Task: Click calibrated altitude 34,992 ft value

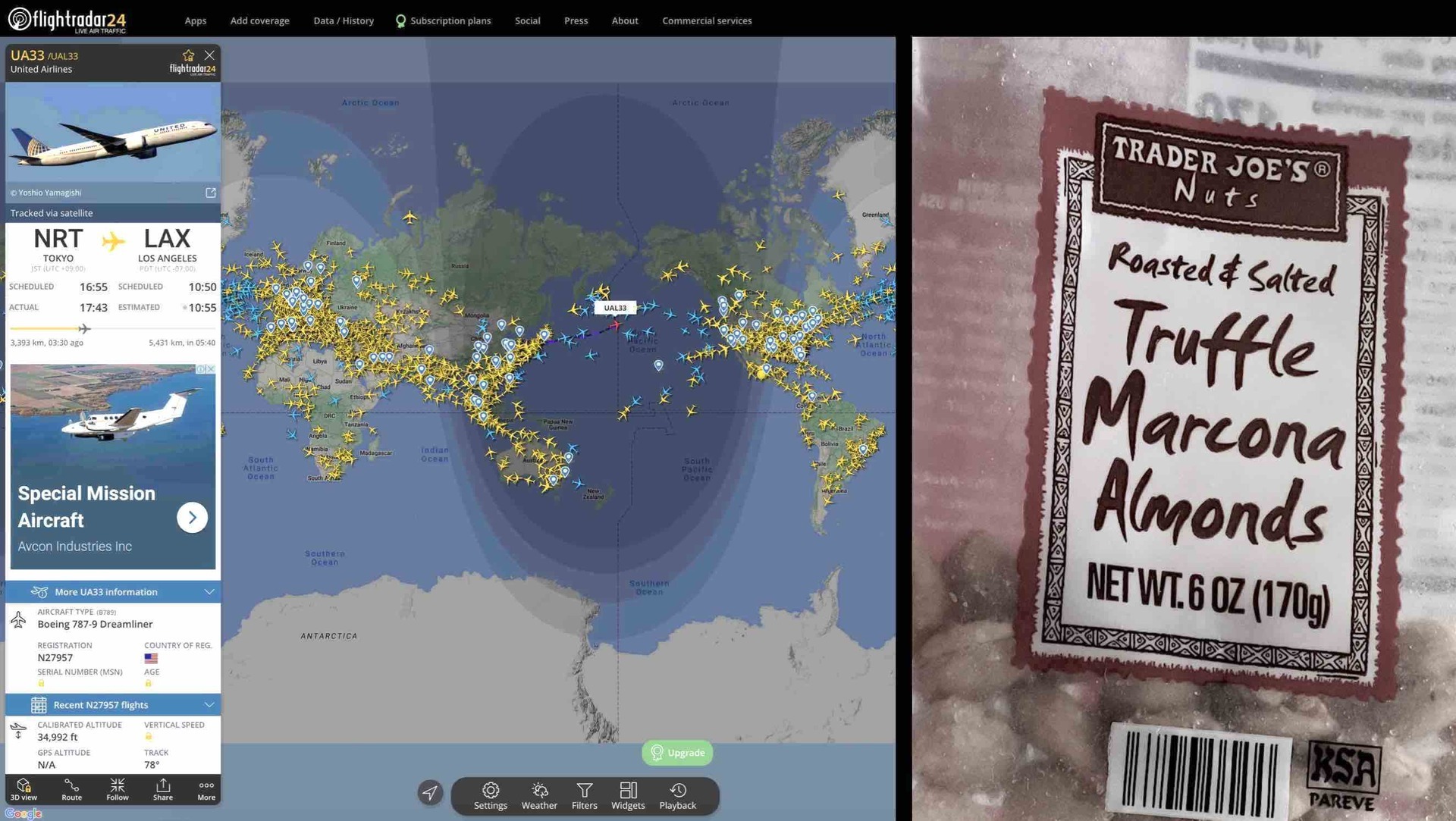Action: point(58,738)
